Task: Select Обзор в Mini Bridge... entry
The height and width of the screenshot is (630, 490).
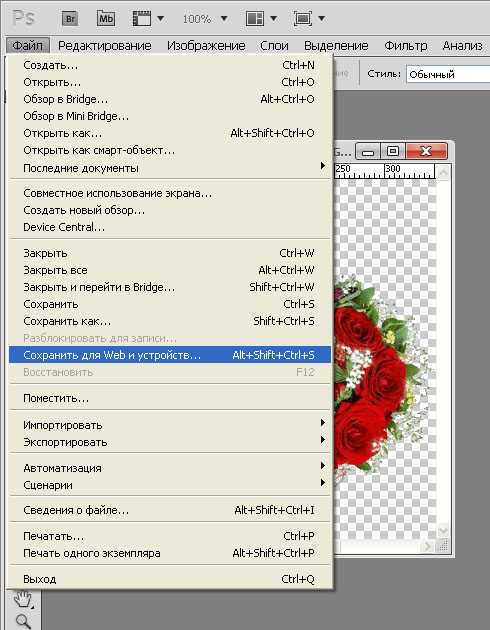Action: coord(170,116)
